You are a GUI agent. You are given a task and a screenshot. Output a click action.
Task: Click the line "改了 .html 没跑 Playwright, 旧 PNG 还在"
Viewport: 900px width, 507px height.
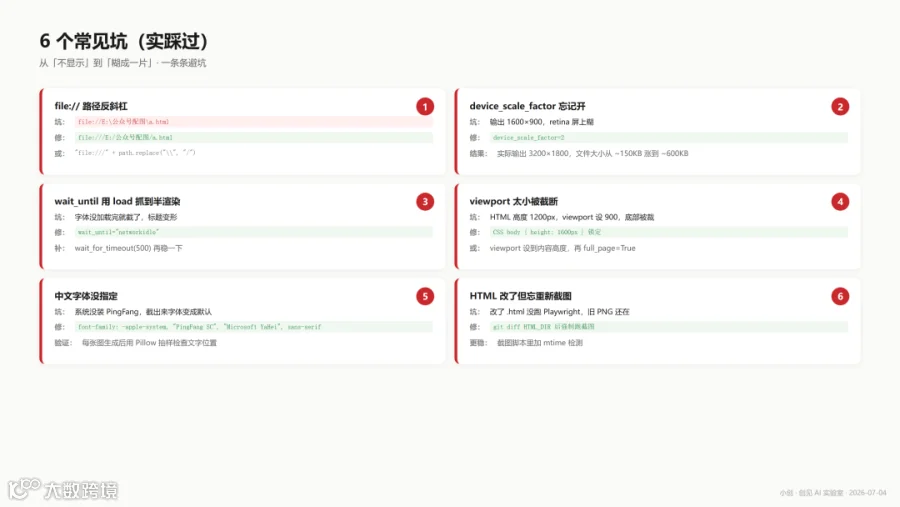coord(560,312)
